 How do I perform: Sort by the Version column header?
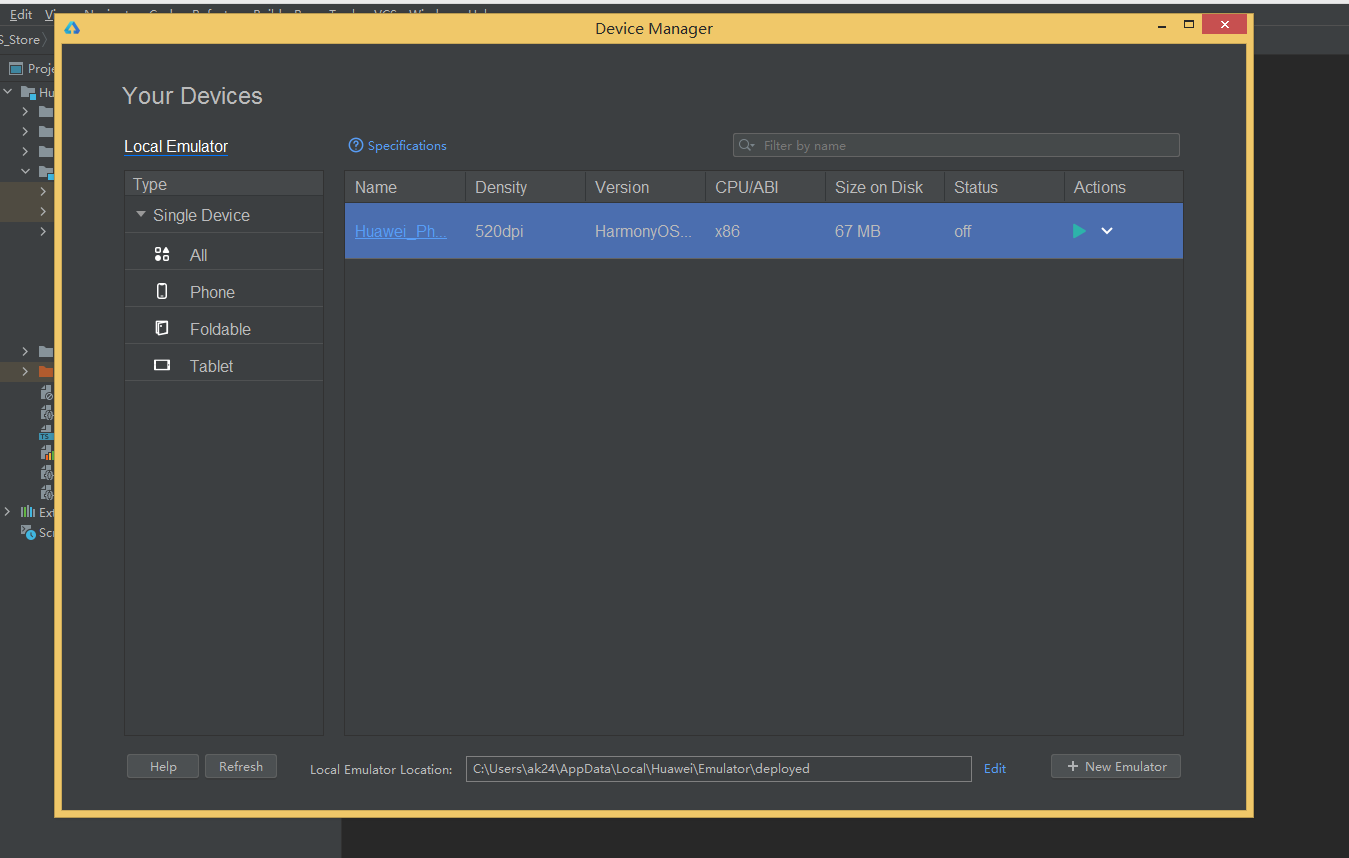coord(645,187)
